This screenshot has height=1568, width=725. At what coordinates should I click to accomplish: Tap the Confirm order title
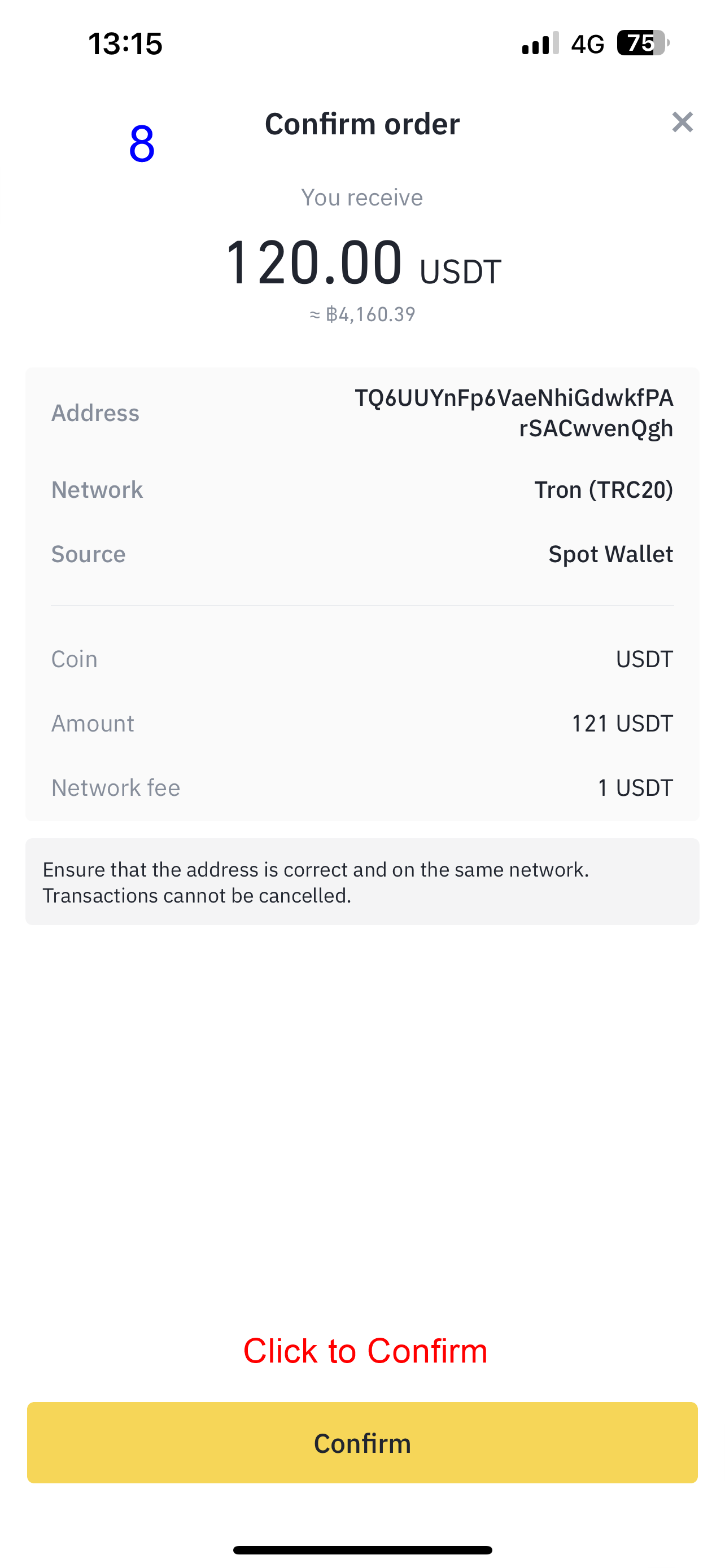click(x=362, y=124)
